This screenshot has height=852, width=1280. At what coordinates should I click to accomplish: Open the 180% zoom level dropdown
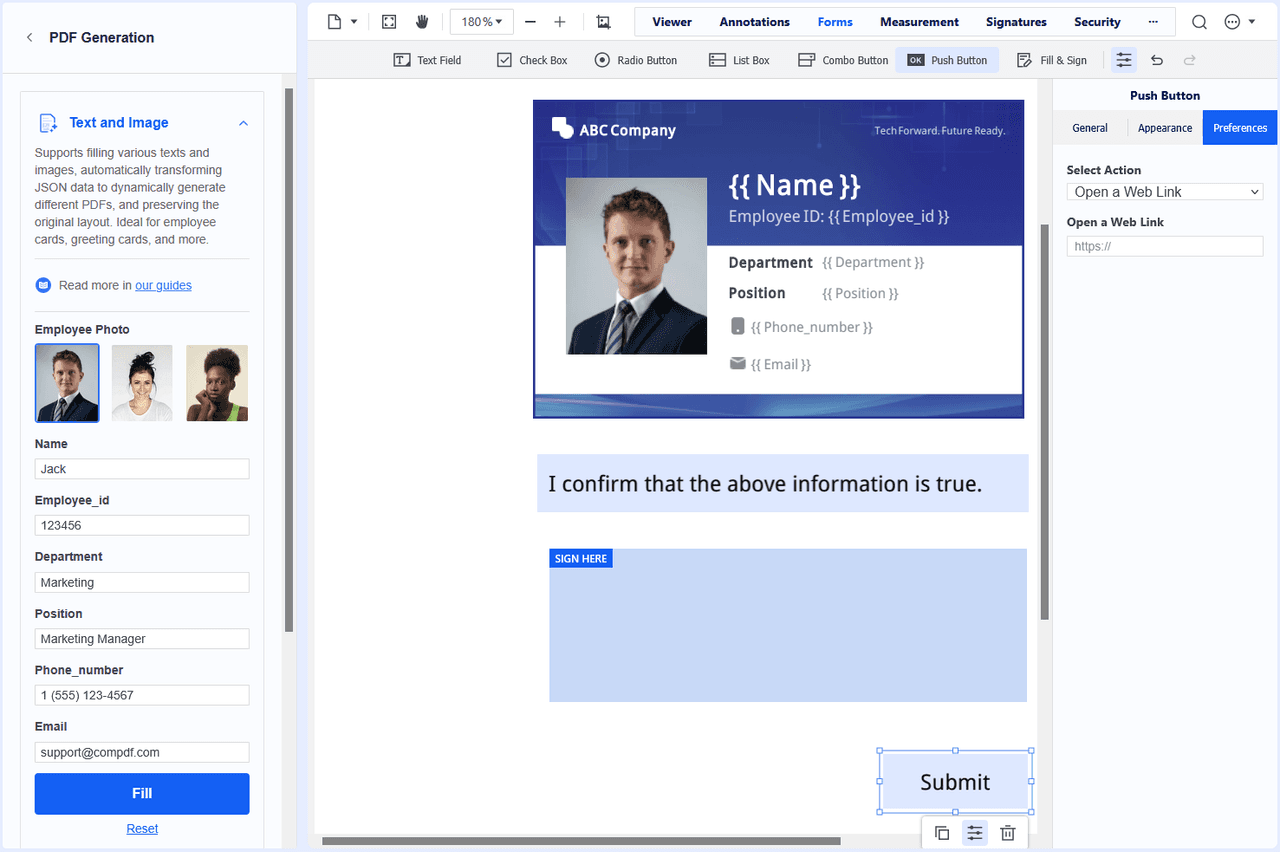(482, 22)
